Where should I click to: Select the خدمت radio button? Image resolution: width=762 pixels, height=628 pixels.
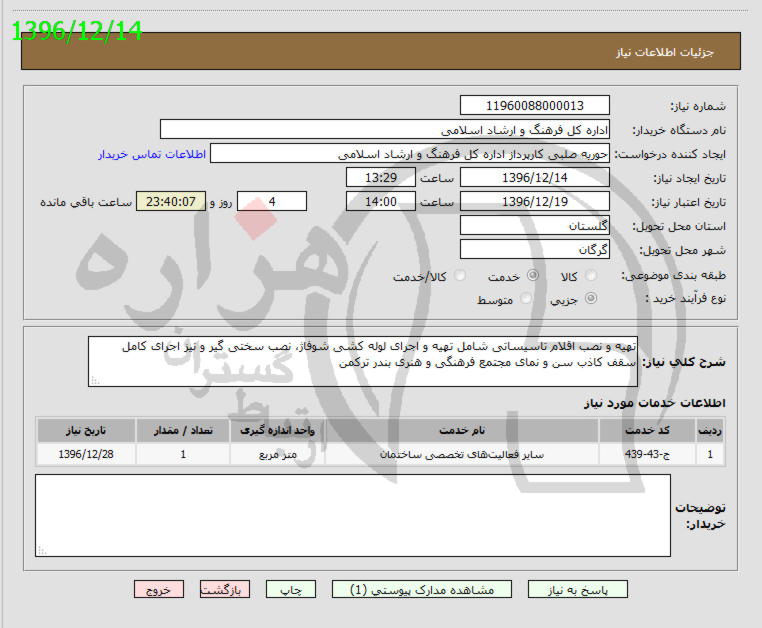pos(533,276)
